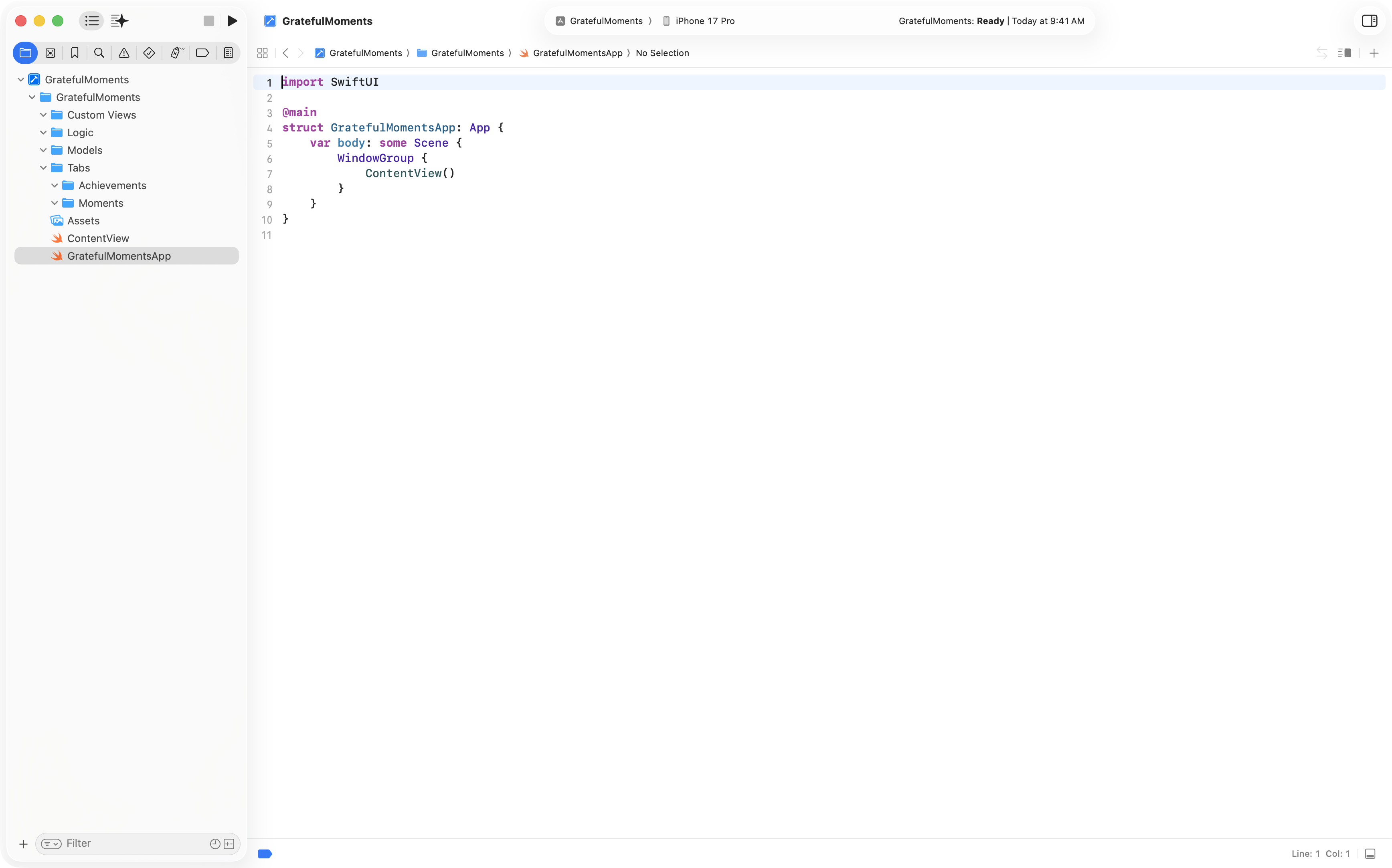The width and height of the screenshot is (1392, 868).
Task: Toggle the minimap button in bottom bar
Action: (x=1370, y=854)
